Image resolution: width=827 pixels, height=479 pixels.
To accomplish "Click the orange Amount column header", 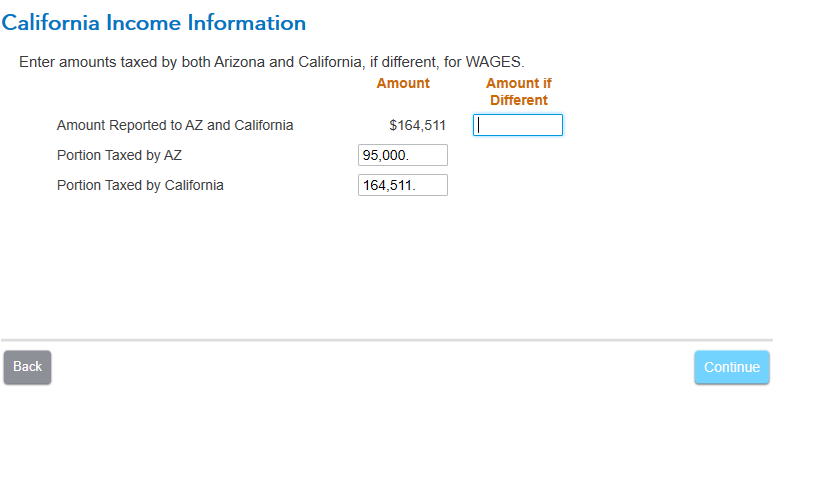I will (x=403, y=83).
